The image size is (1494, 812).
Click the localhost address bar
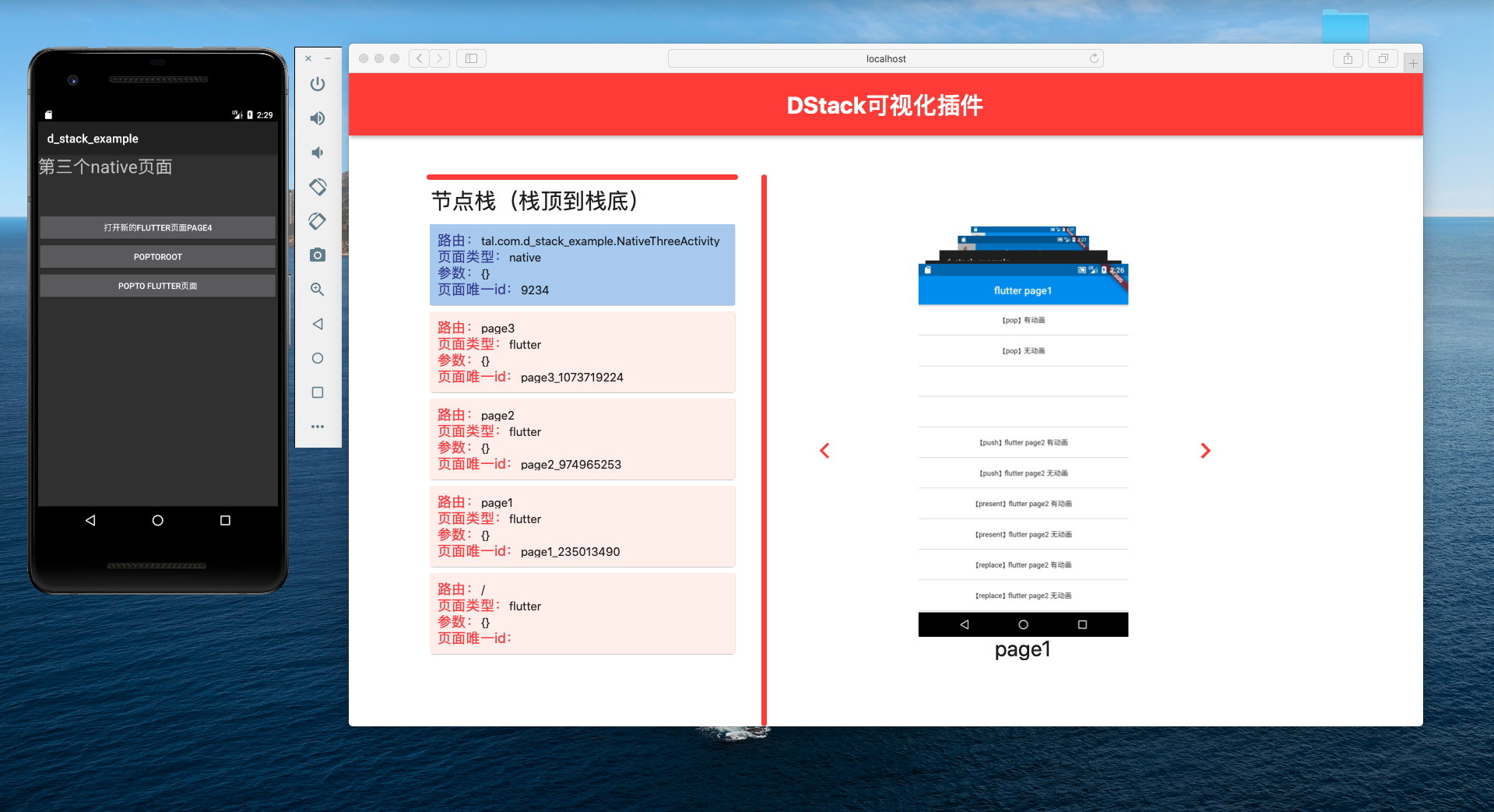click(x=886, y=58)
